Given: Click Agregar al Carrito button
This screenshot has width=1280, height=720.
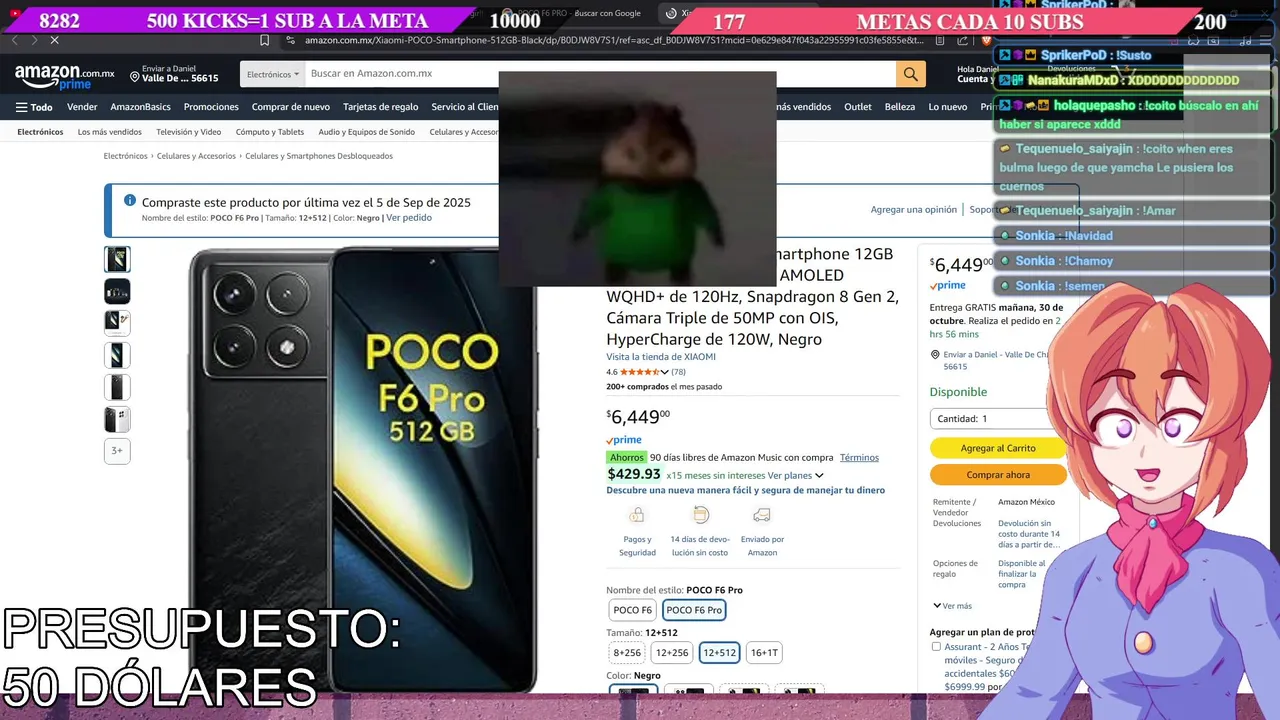Looking at the screenshot, I should [998, 448].
